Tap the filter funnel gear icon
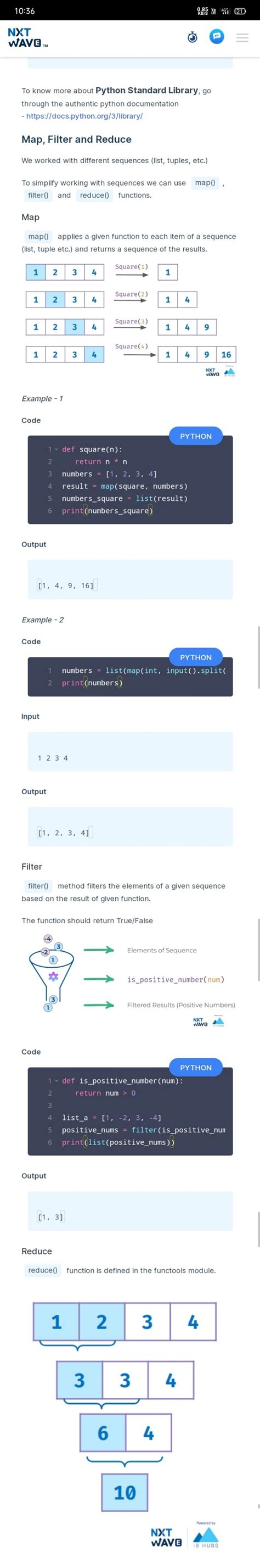Image resolution: width=260 pixels, height=1568 pixels. (53, 976)
